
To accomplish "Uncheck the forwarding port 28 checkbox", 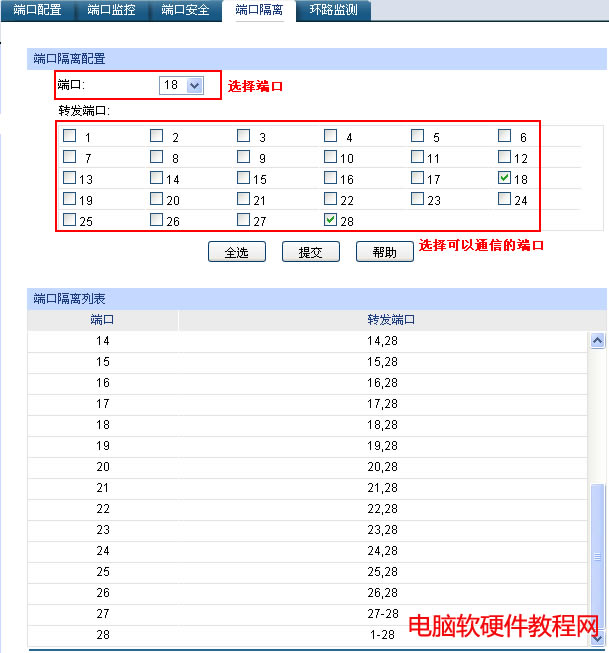I will (x=331, y=220).
